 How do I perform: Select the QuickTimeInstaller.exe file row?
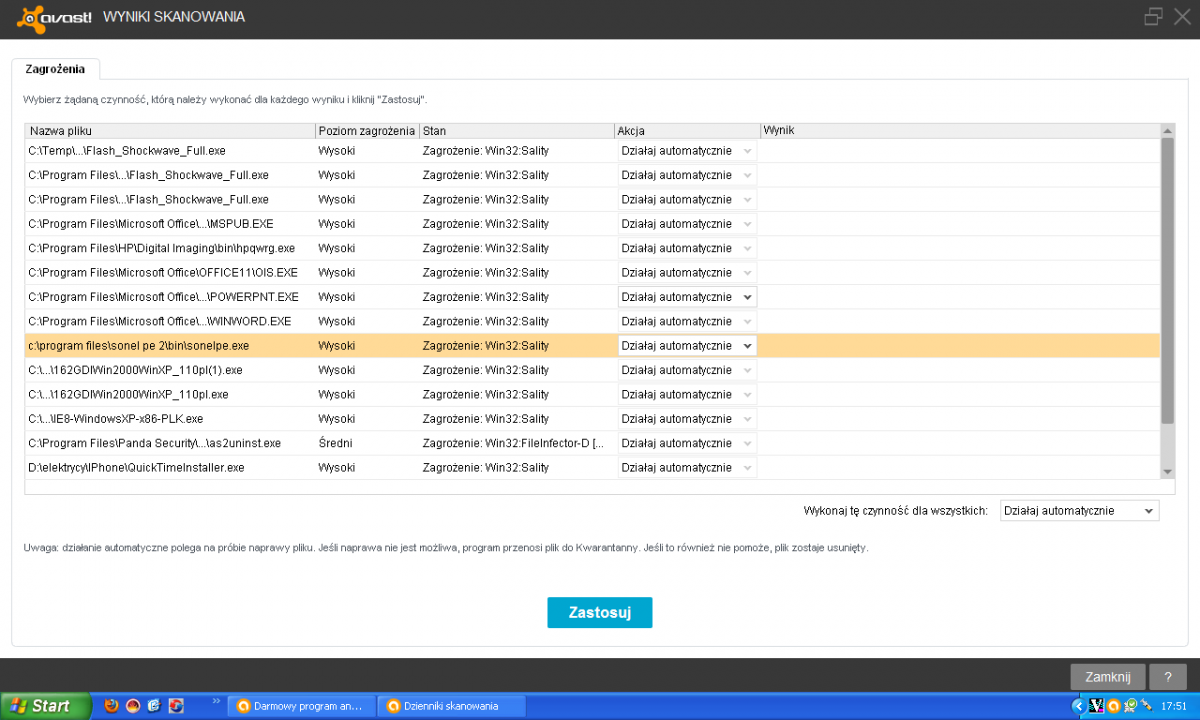pos(592,467)
